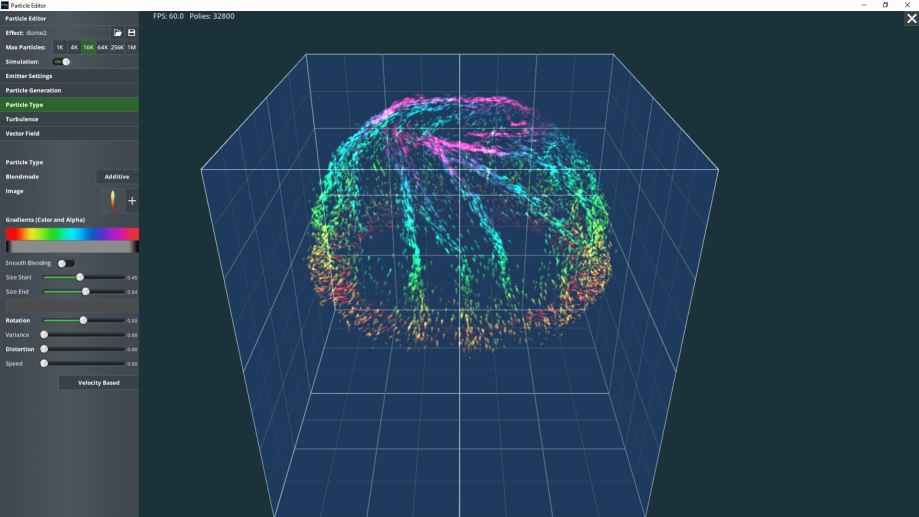
Task: Change the Additive blendmode button
Action: coord(117,177)
